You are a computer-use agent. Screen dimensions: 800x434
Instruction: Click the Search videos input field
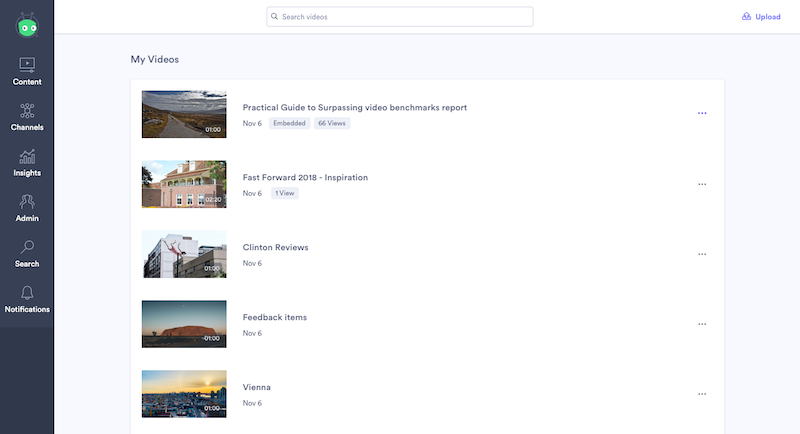(x=399, y=17)
